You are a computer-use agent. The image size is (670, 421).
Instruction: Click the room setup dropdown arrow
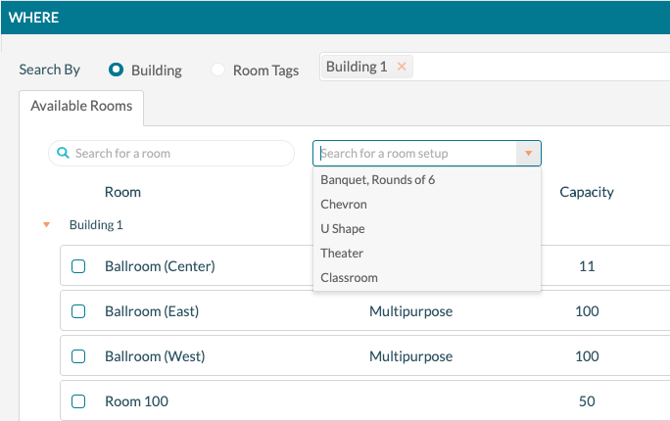pyautogui.click(x=528, y=154)
